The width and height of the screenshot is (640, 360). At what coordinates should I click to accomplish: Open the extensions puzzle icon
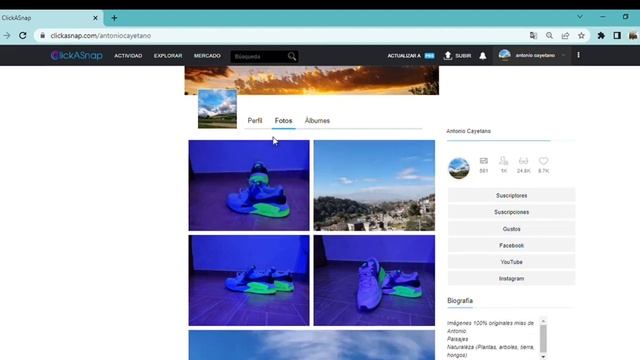(601, 36)
